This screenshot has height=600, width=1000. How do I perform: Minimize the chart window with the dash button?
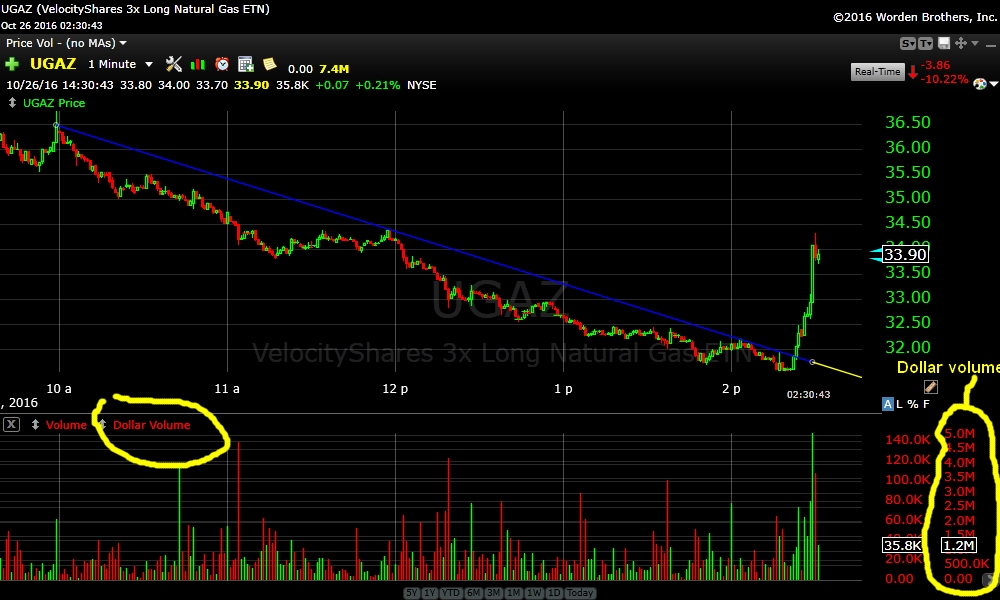pos(990,44)
